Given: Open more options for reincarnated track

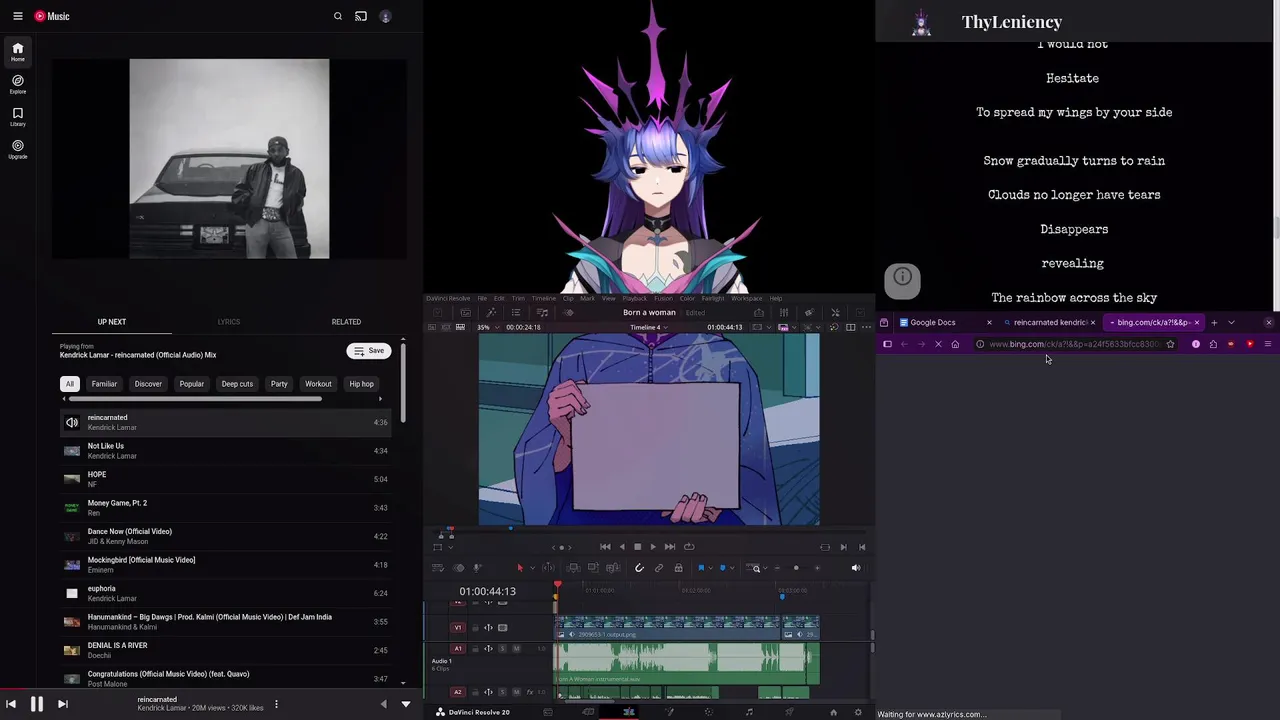Looking at the screenshot, I should click(x=276, y=704).
